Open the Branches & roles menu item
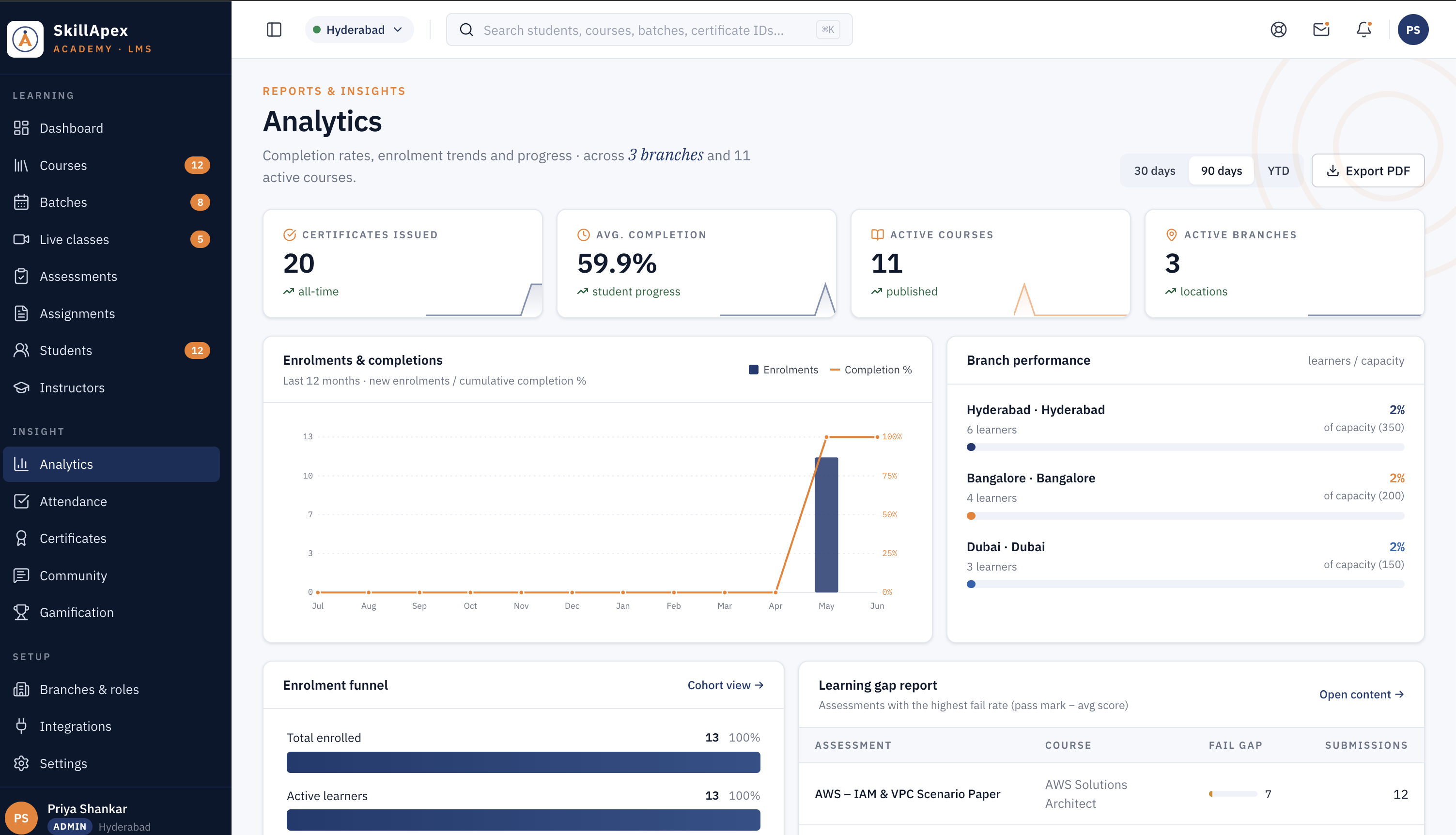 (x=111, y=689)
